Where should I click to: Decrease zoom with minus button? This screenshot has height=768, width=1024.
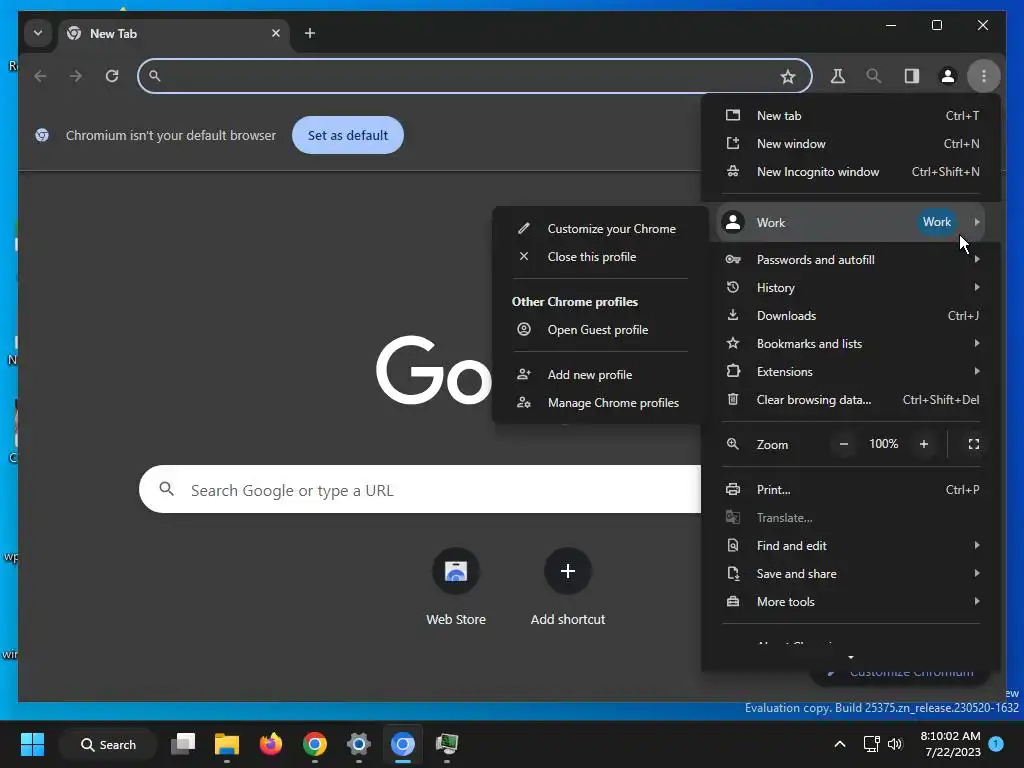pyautogui.click(x=843, y=444)
